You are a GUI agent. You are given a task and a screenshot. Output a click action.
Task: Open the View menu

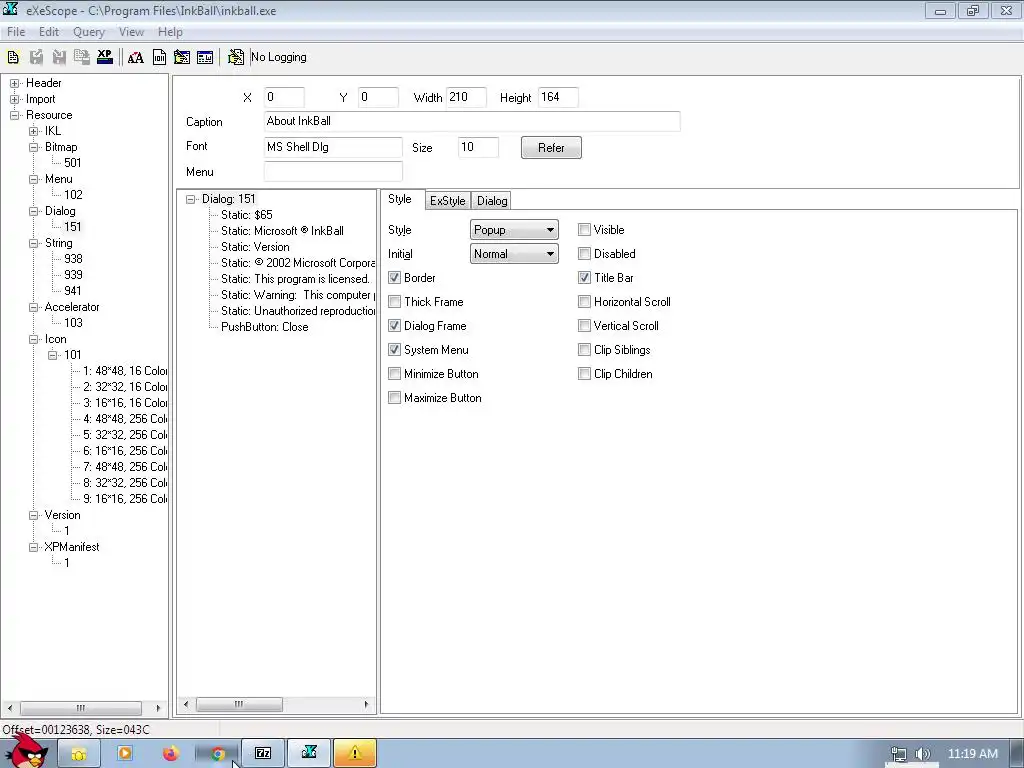pos(131,32)
